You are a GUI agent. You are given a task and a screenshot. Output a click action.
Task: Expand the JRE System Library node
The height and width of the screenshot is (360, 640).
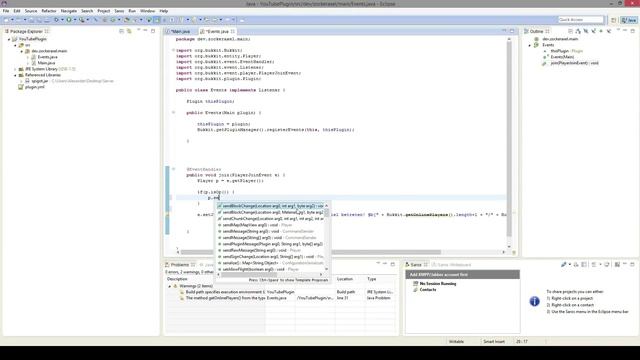16,69
